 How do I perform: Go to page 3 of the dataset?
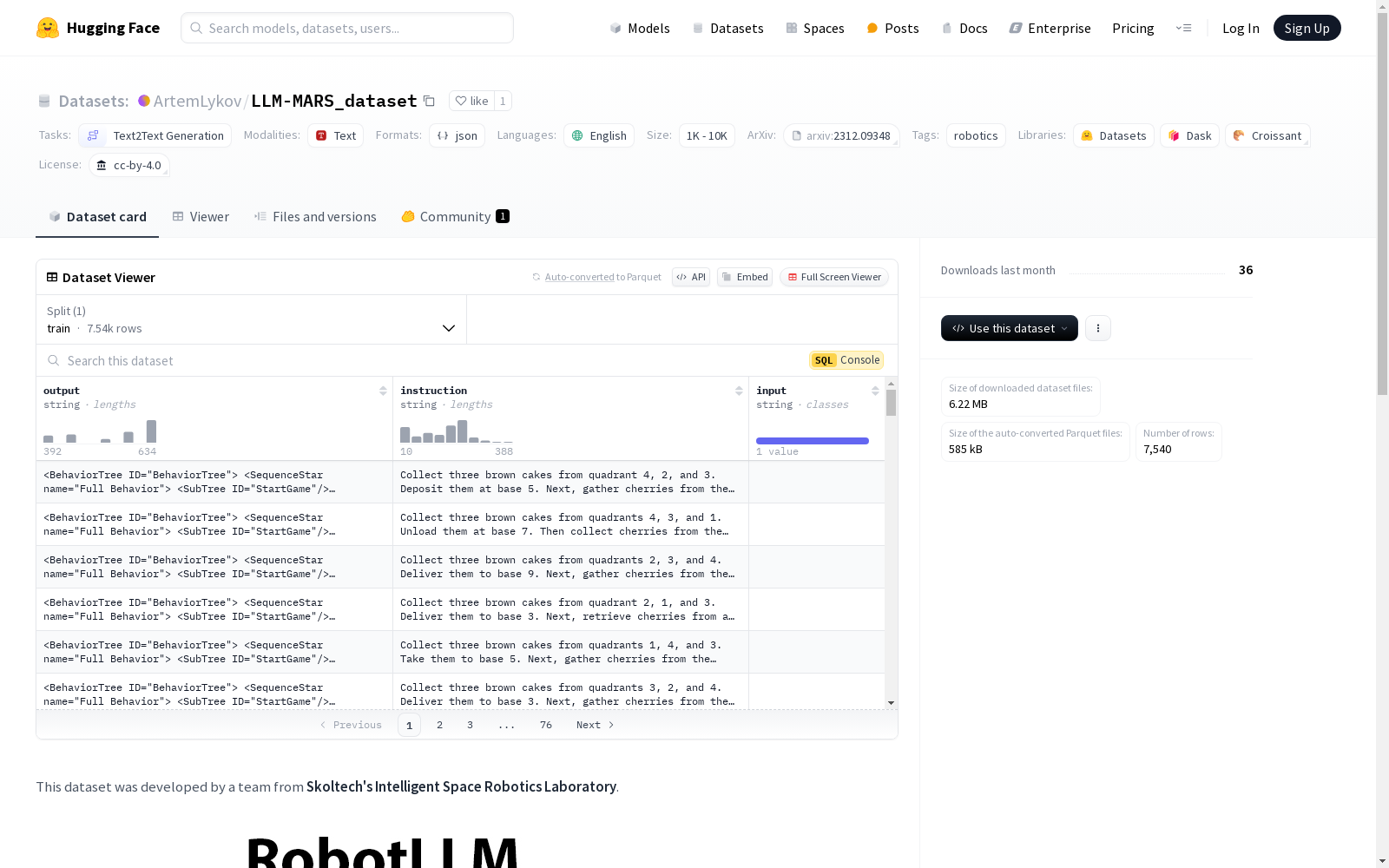pyautogui.click(x=470, y=725)
